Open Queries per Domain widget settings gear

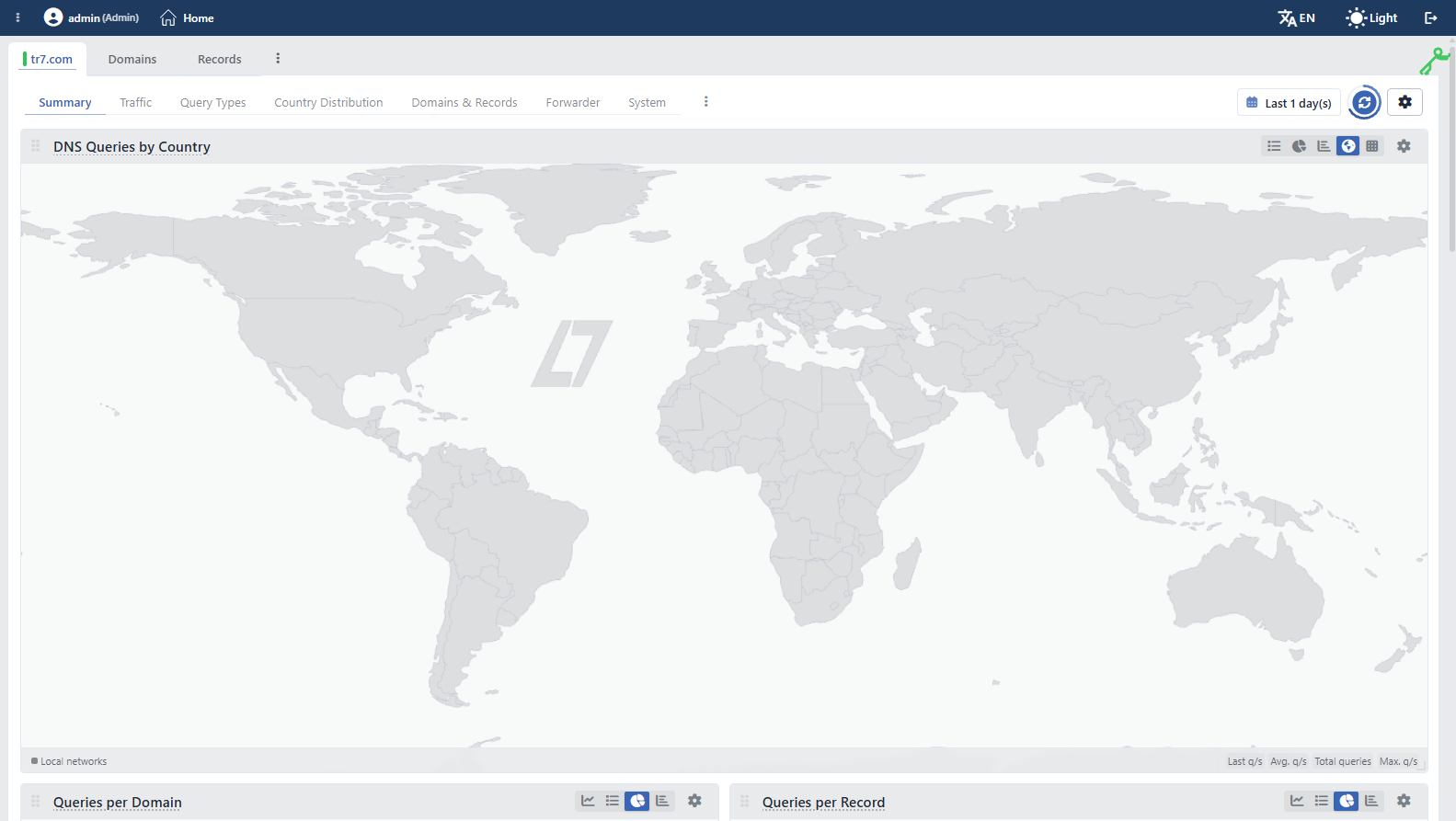click(x=694, y=801)
